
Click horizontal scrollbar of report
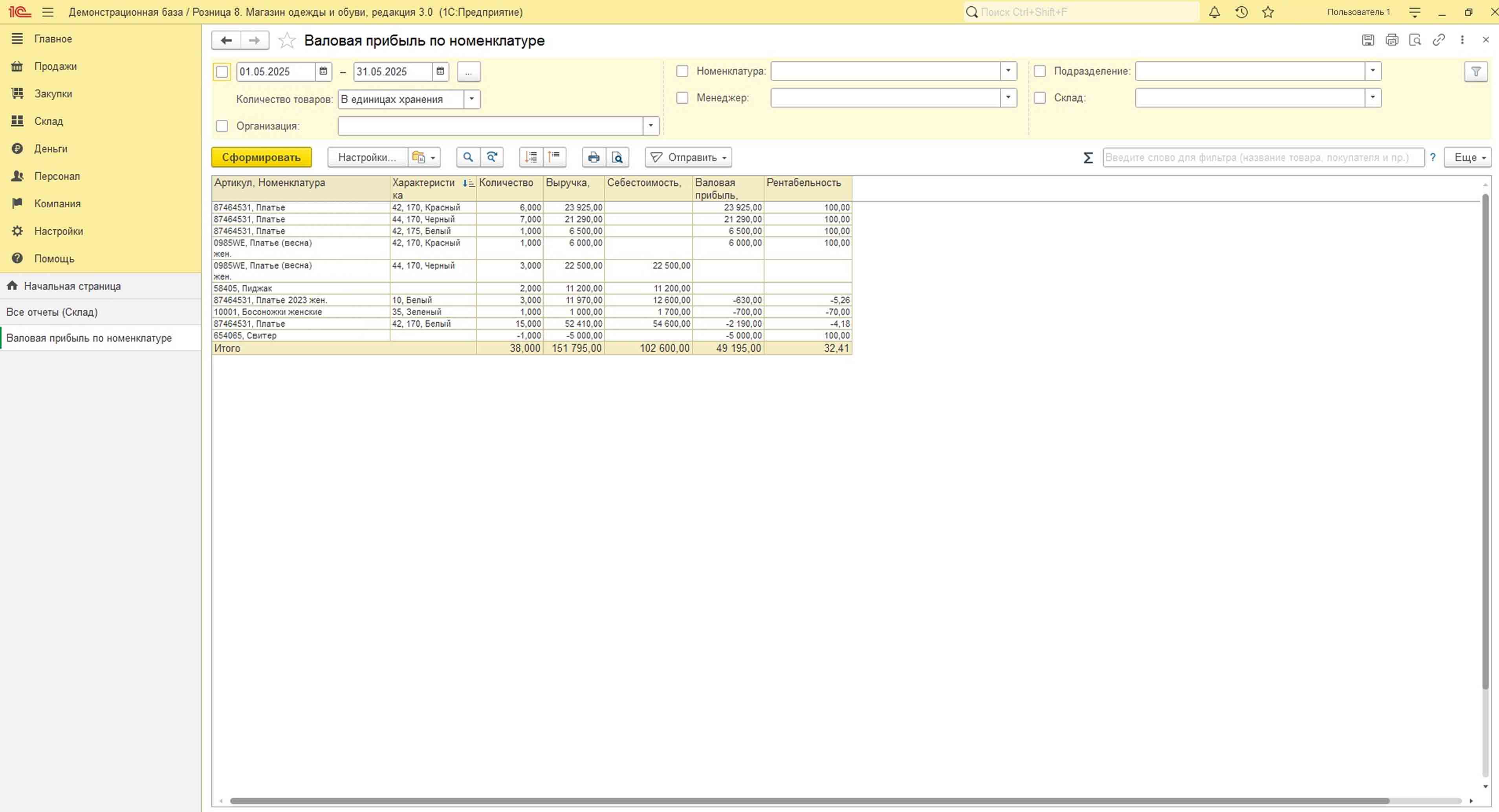[x=810, y=801]
